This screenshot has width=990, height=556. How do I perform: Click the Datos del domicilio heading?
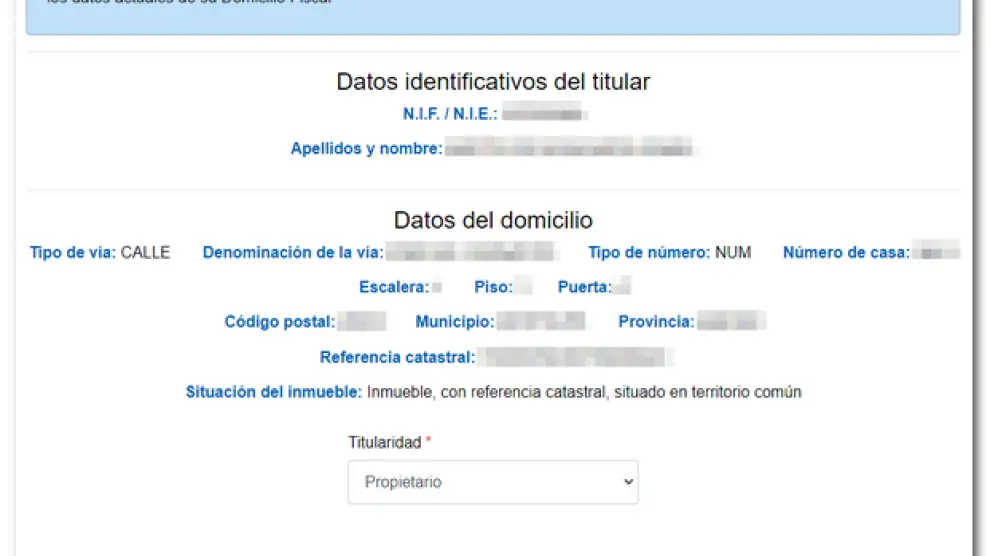coord(493,220)
